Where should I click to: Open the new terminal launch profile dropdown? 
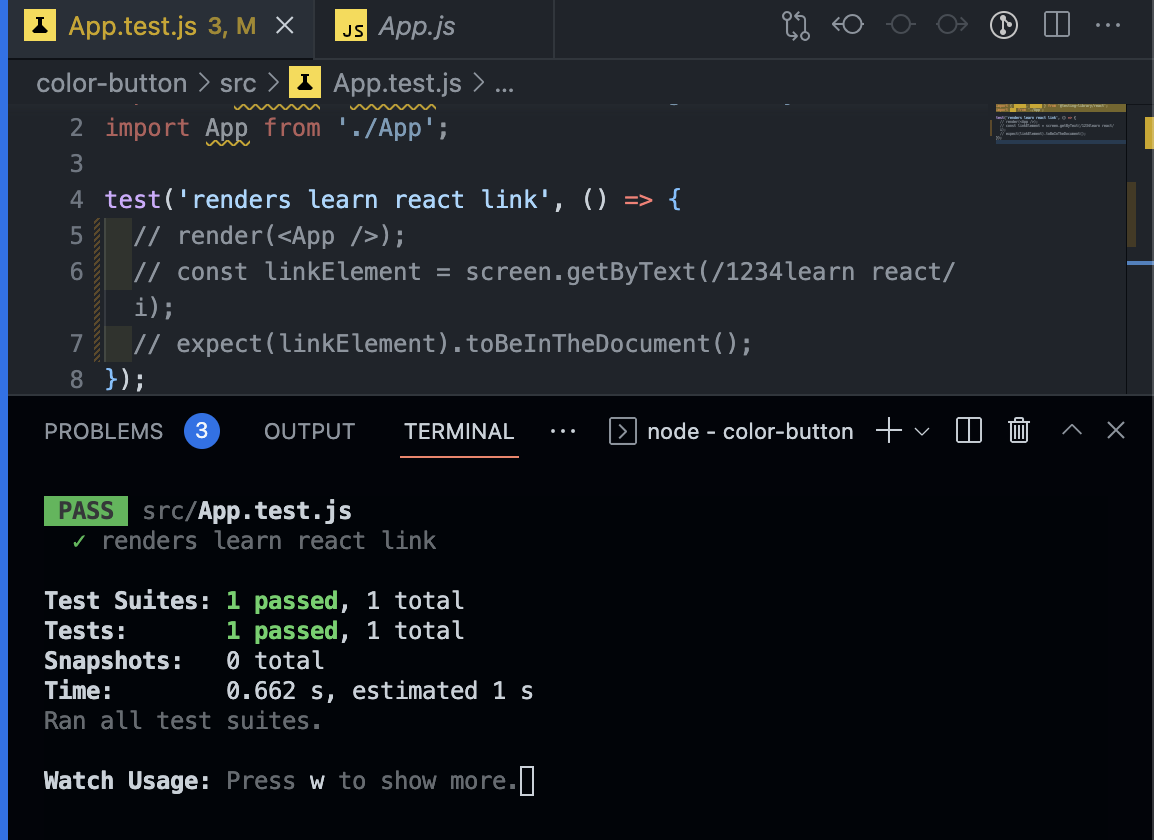coord(922,431)
